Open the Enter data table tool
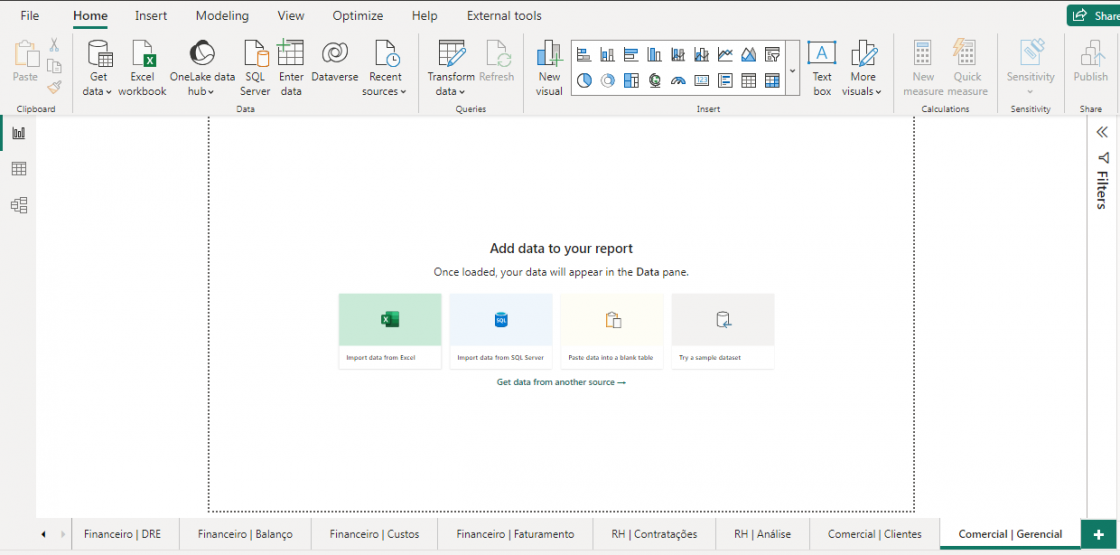The width and height of the screenshot is (1120, 555). (x=291, y=68)
